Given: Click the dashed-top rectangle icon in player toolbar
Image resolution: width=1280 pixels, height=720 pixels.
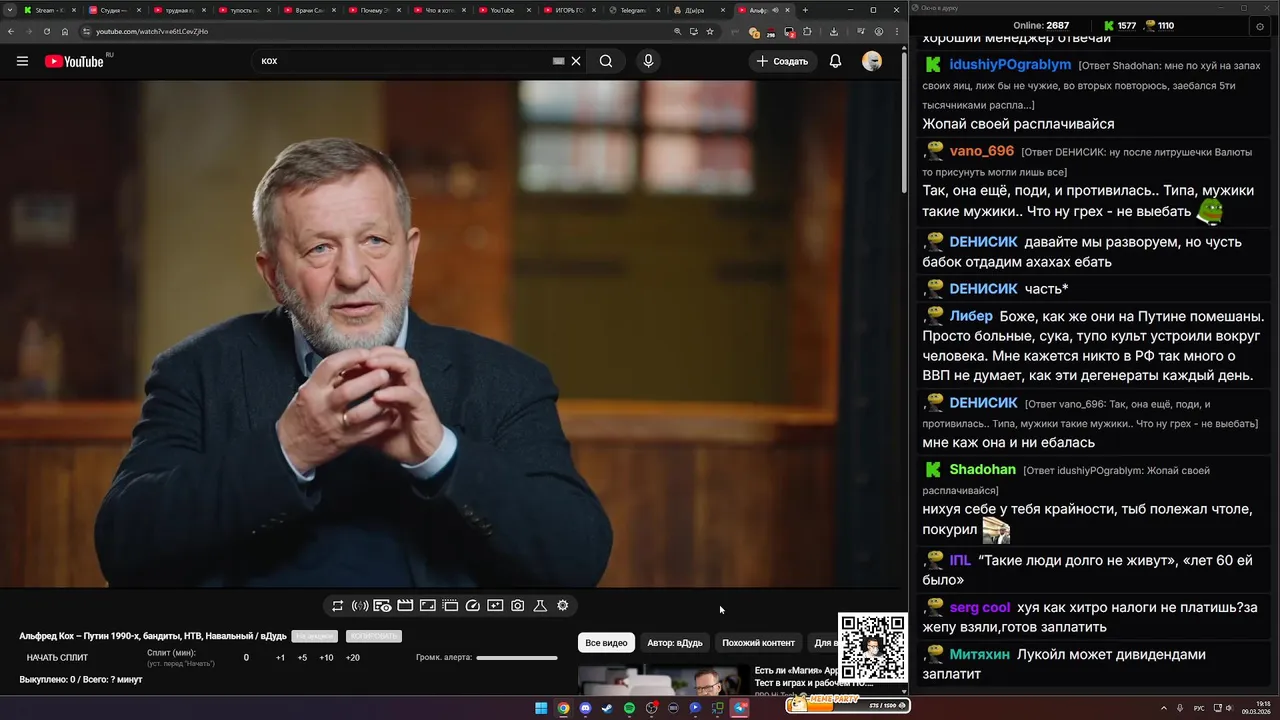Looking at the screenshot, I should (450, 606).
